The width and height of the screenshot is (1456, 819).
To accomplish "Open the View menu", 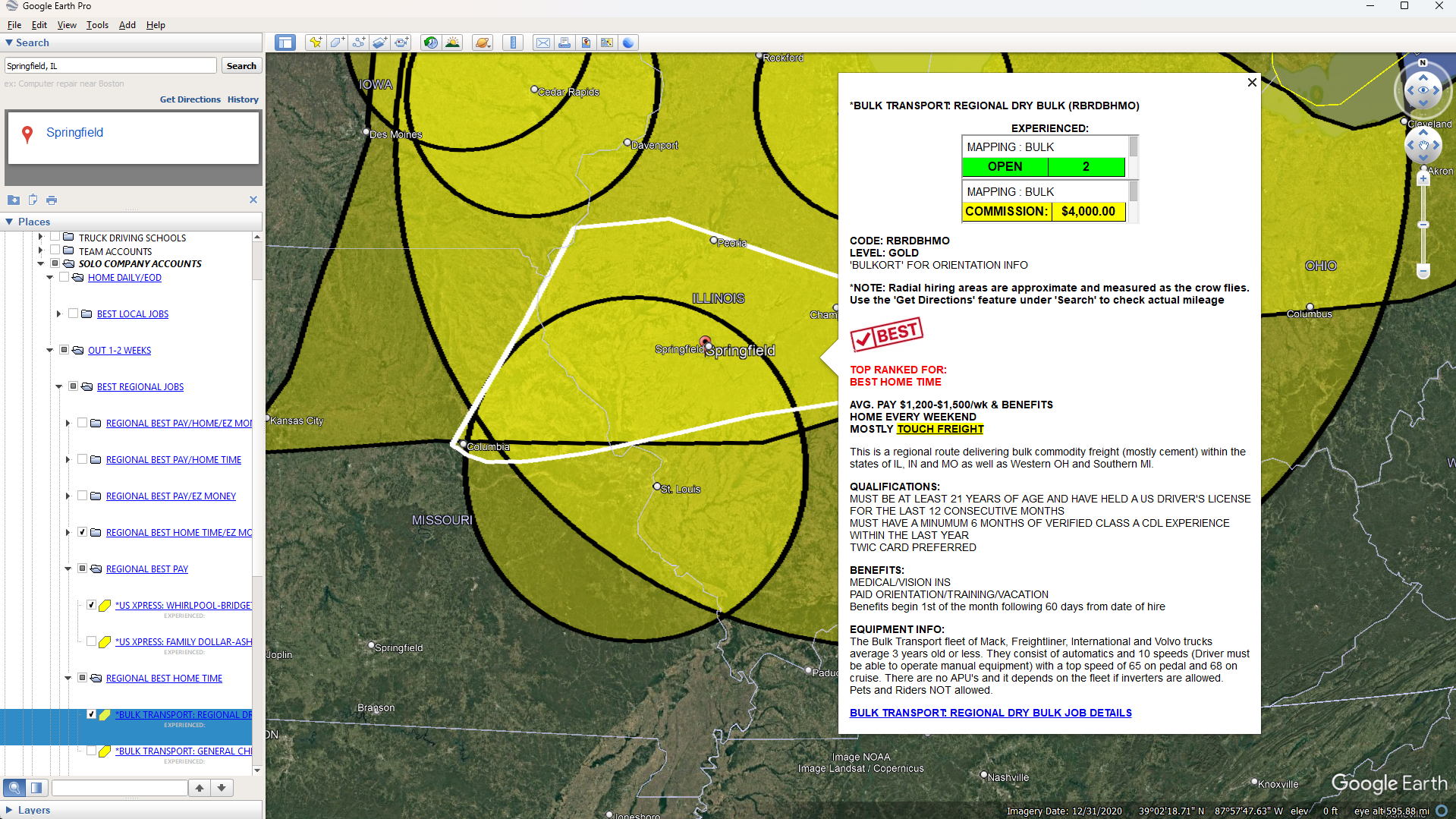I will coord(67,25).
